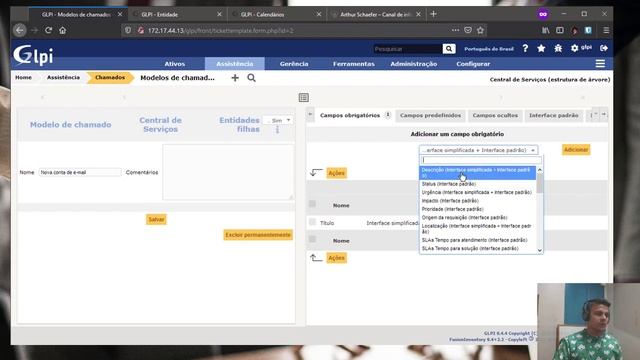Bookmark this page with star icon
The height and width of the screenshot is (360, 640).
pyautogui.click(x=480, y=30)
